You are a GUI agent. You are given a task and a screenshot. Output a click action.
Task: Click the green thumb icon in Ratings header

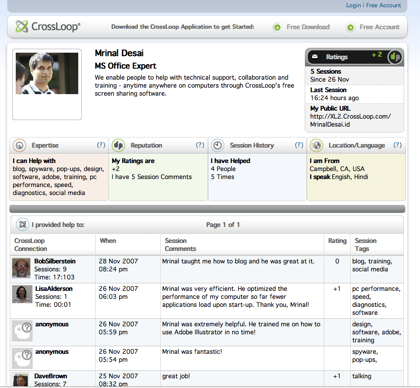[x=395, y=57]
